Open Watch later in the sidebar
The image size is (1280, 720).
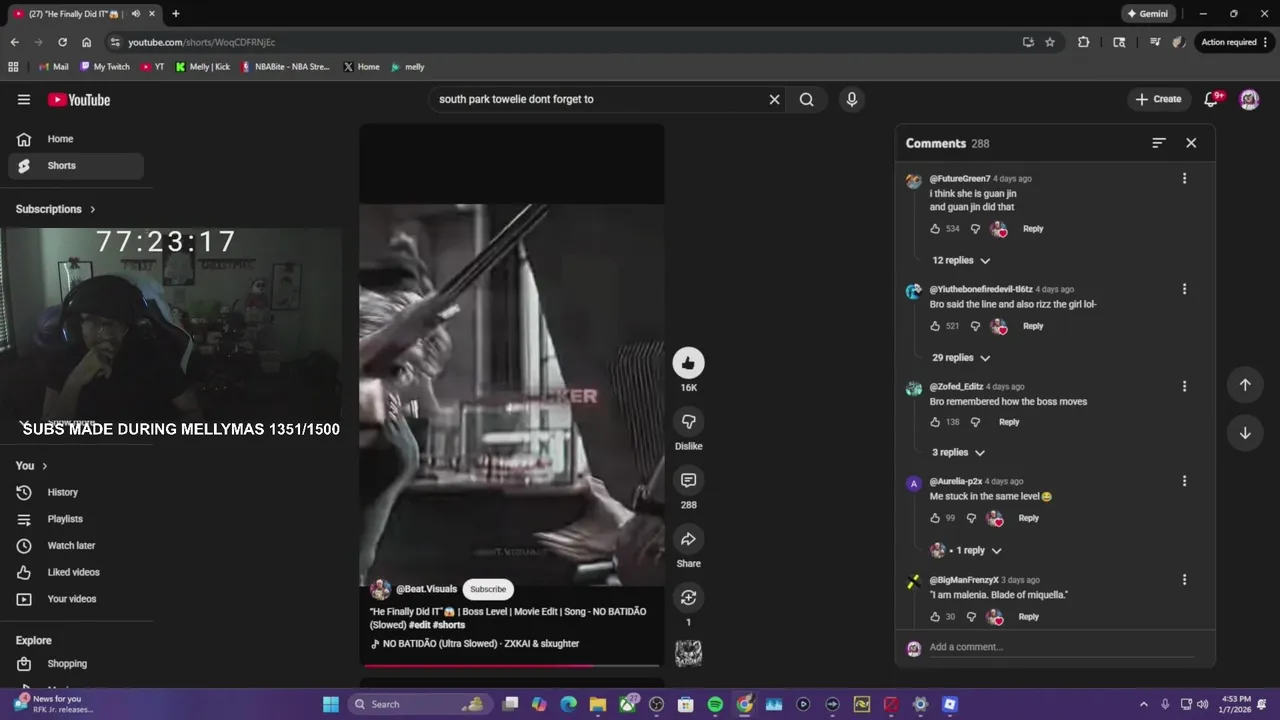click(x=76, y=546)
